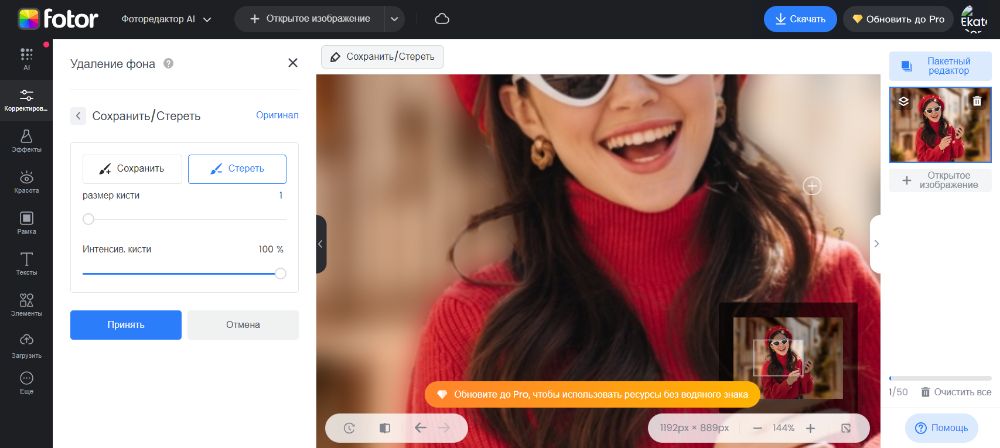Select the Стереть erase brush mode
Screen dimensions: 1000x448
237,169
